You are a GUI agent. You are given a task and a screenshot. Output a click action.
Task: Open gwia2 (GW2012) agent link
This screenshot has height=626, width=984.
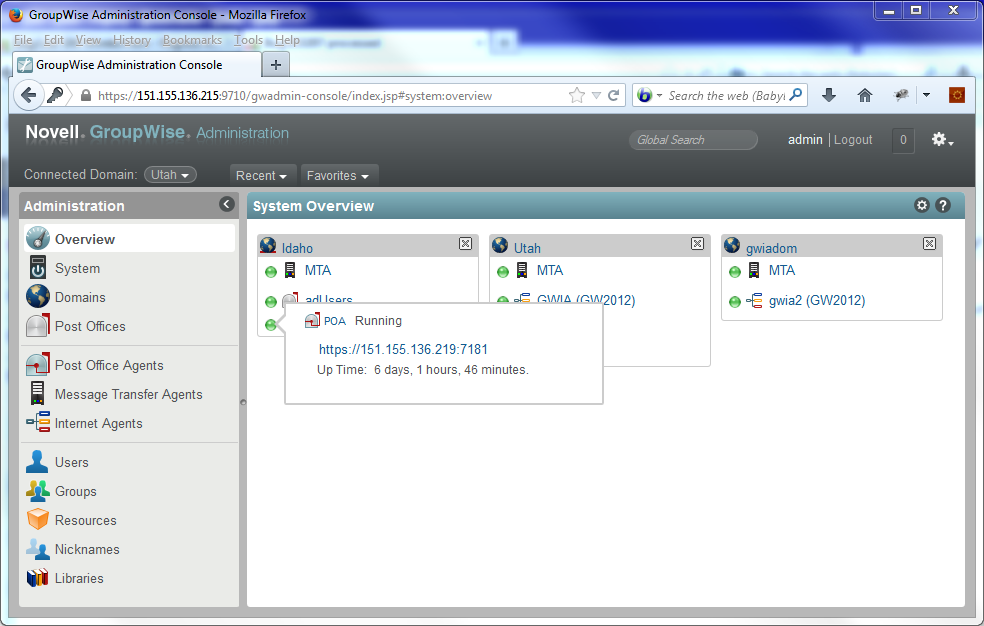click(817, 300)
